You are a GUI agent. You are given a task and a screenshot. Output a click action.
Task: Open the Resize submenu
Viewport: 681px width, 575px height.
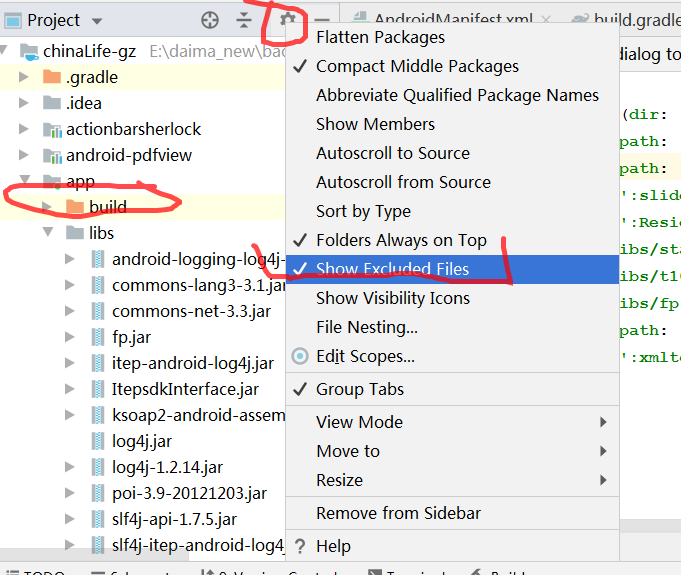452,480
